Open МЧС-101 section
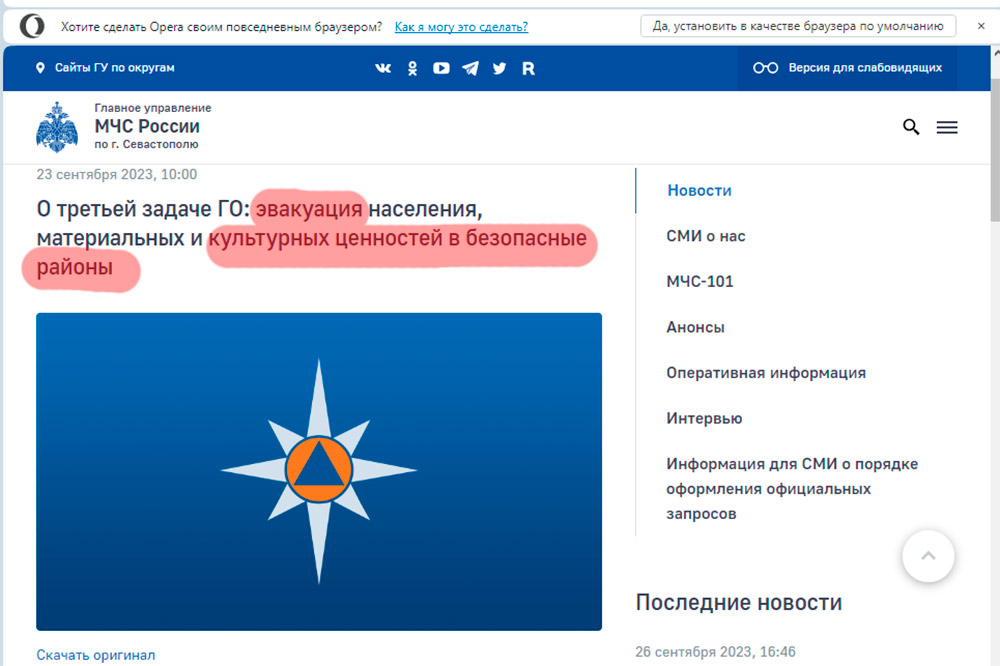 point(699,282)
